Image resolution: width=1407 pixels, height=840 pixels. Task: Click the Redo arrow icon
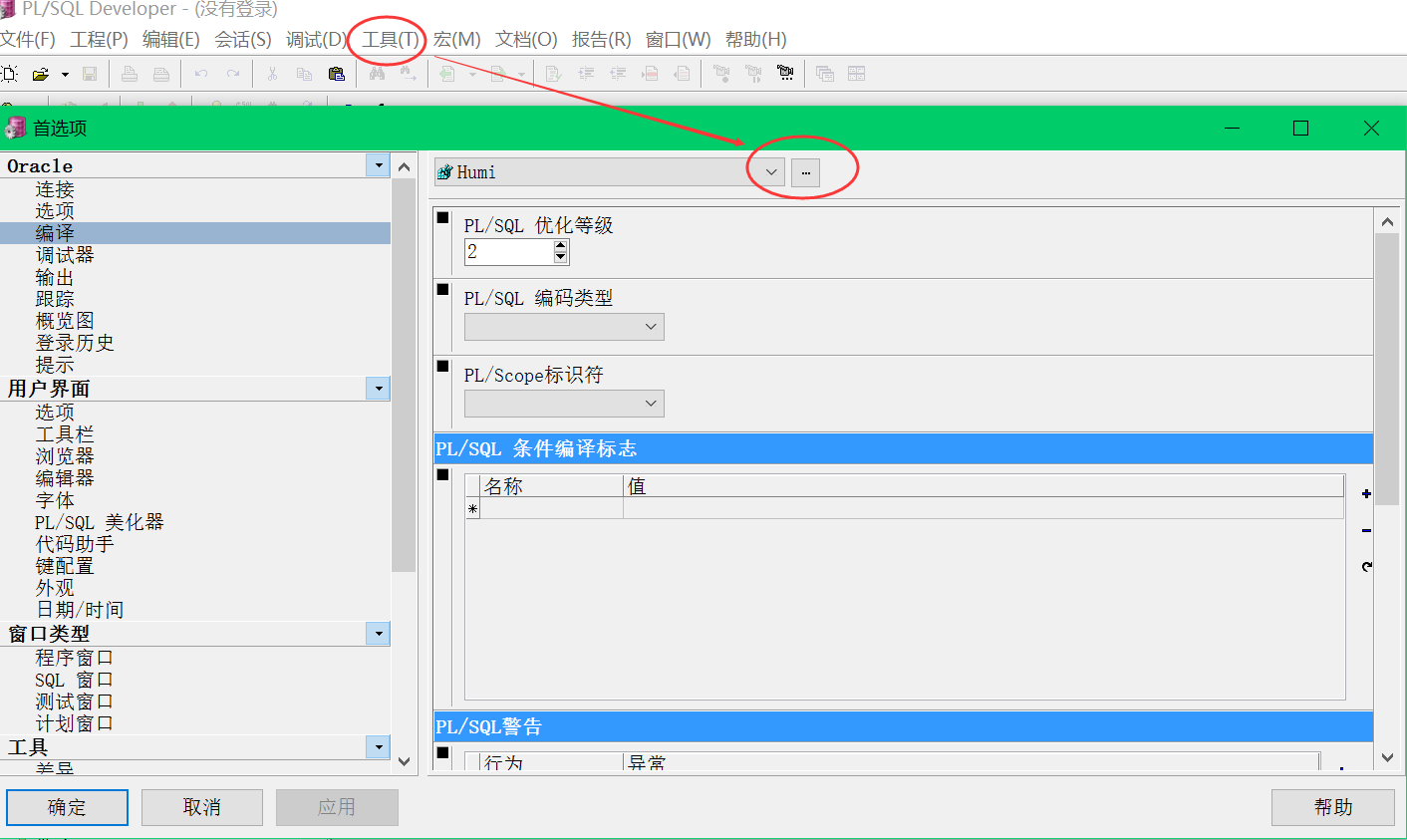tap(233, 74)
